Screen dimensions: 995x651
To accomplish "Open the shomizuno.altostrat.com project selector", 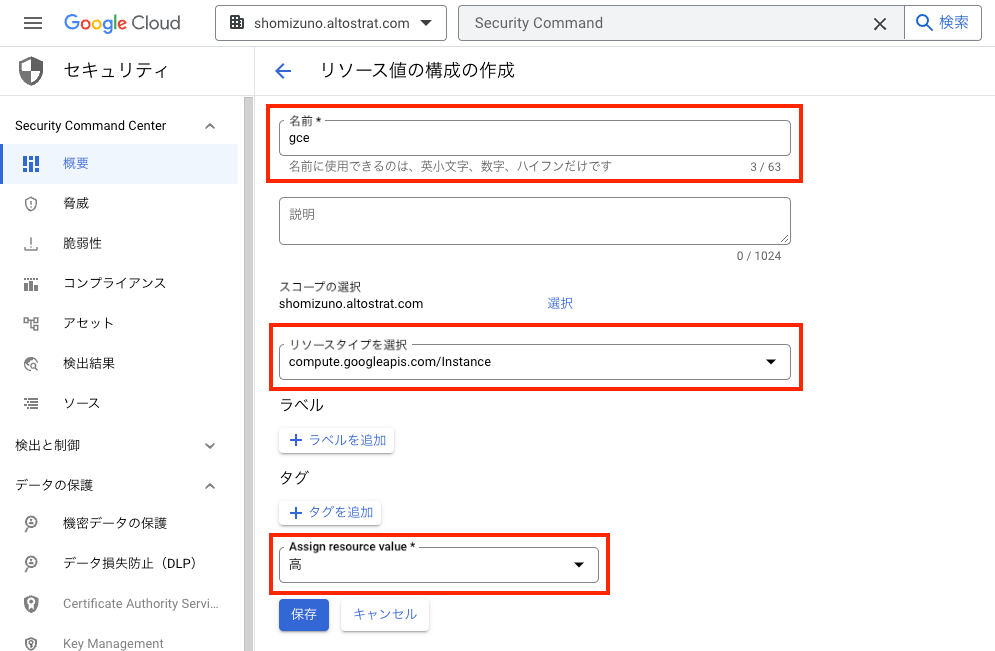I will pyautogui.click(x=331, y=23).
